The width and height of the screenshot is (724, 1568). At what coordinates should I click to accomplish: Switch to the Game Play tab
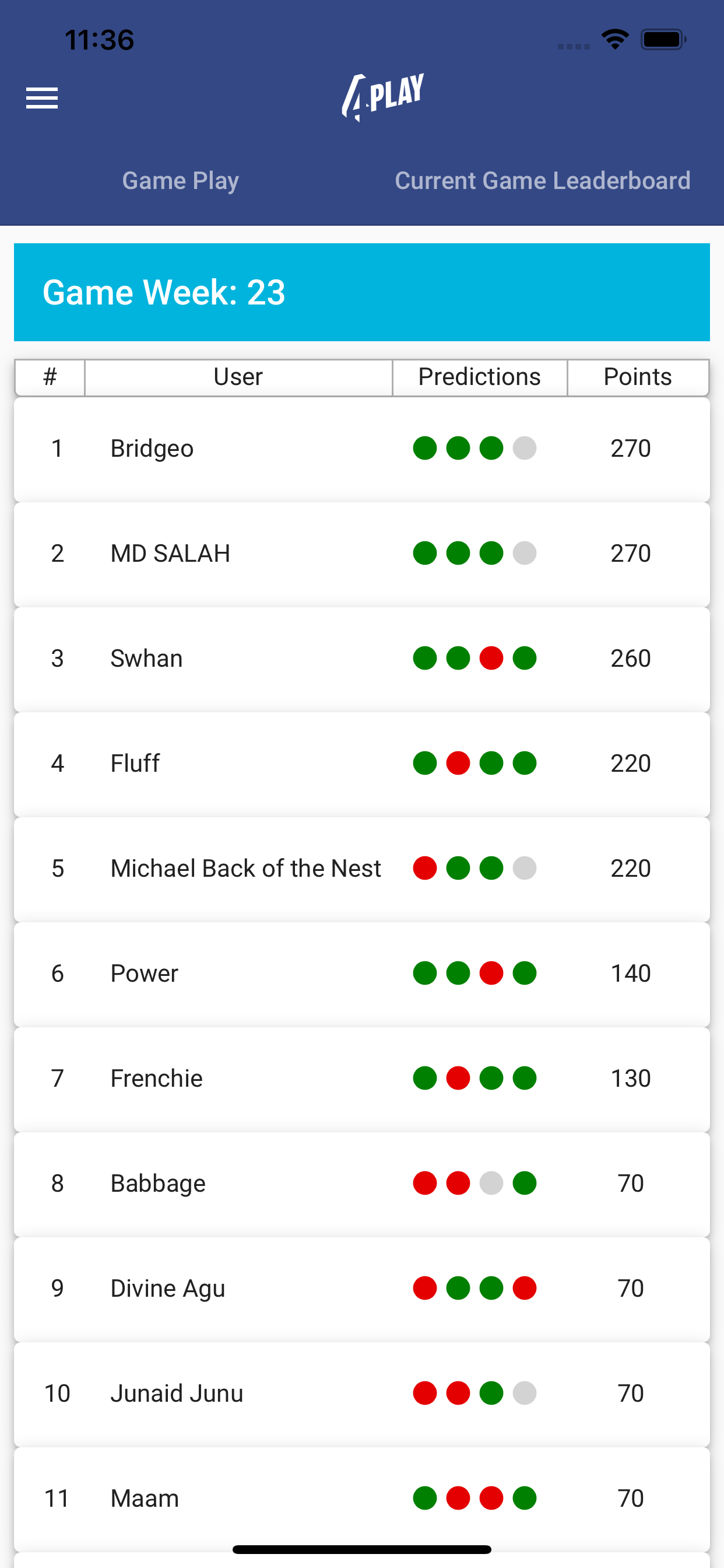point(180,181)
